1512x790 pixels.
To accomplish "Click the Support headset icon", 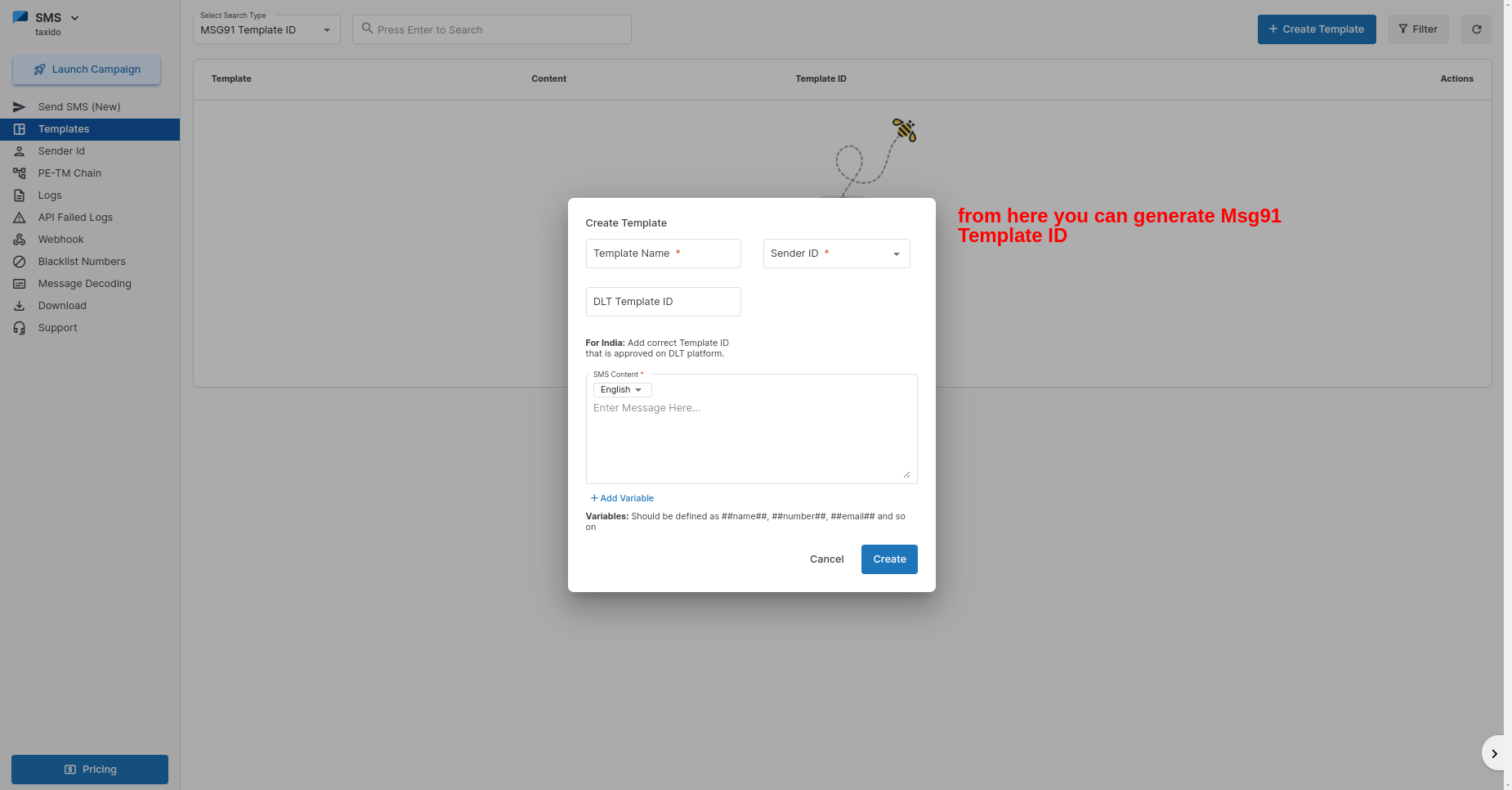I will pyautogui.click(x=20, y=328).
